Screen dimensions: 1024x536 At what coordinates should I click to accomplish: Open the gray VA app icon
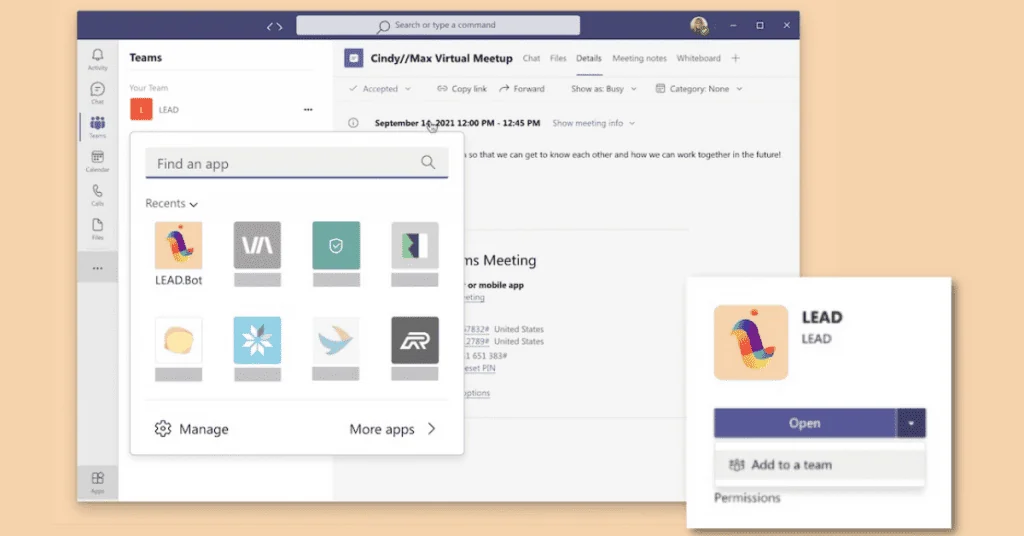pyautogui.click(x=257, y=245)
